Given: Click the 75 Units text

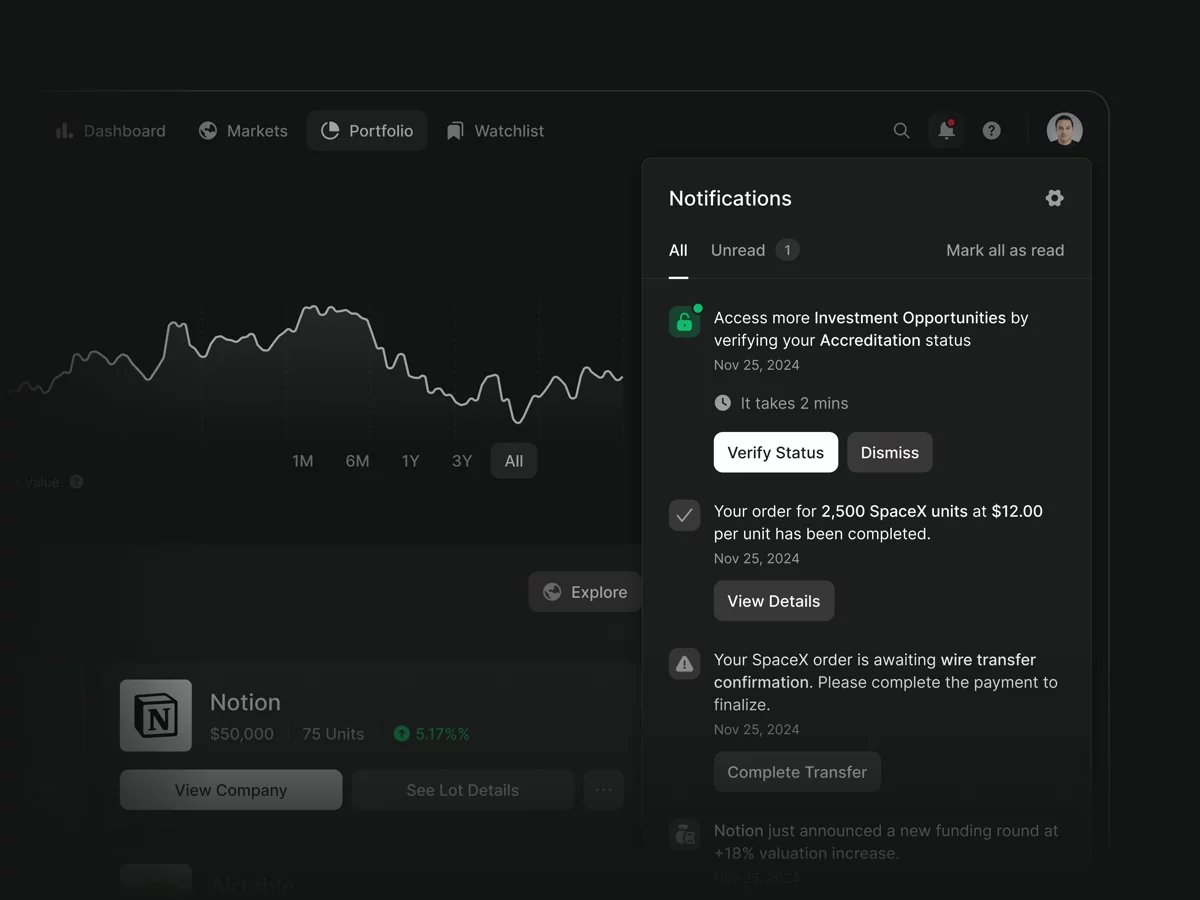Looking at the screenshot, I should coord(333,734).
